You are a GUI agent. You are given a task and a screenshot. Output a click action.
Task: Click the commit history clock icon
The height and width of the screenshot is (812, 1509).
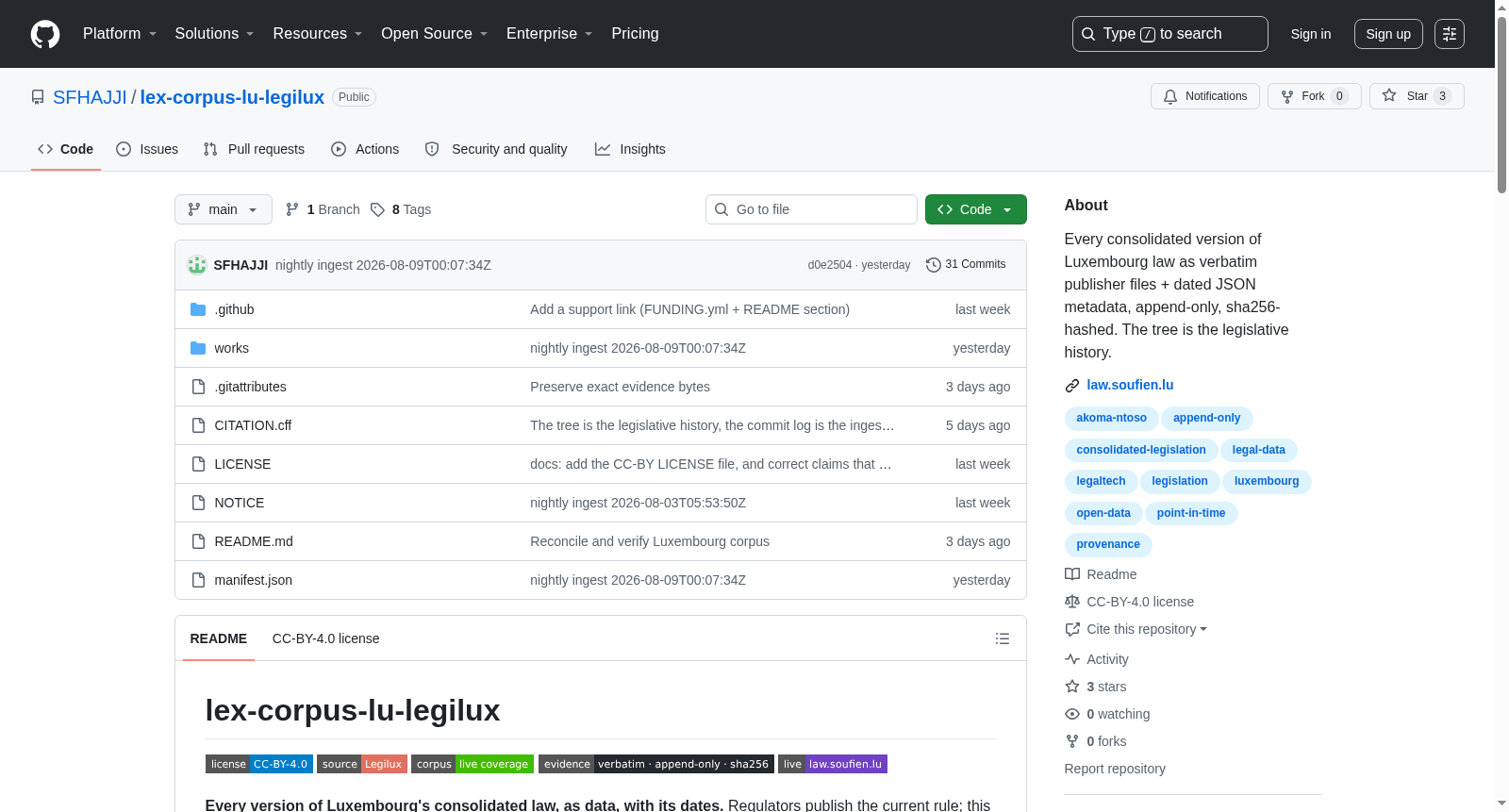(934, 265)
